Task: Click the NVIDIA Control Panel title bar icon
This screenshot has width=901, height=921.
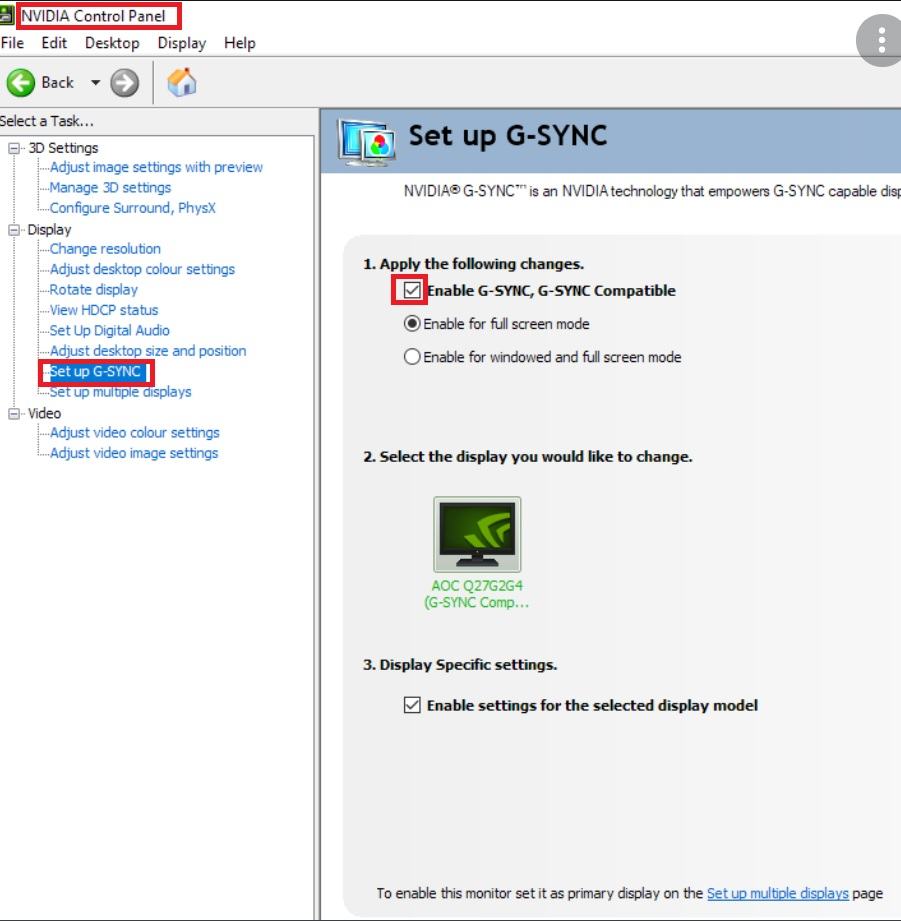Action: (6, 16)
